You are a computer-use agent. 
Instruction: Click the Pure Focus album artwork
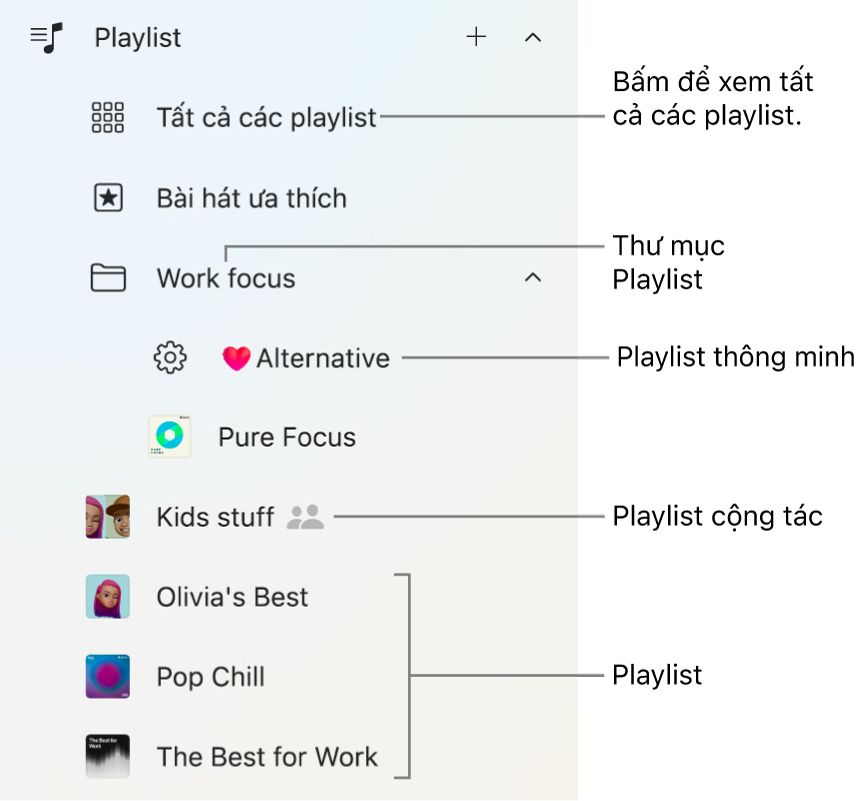168,437
